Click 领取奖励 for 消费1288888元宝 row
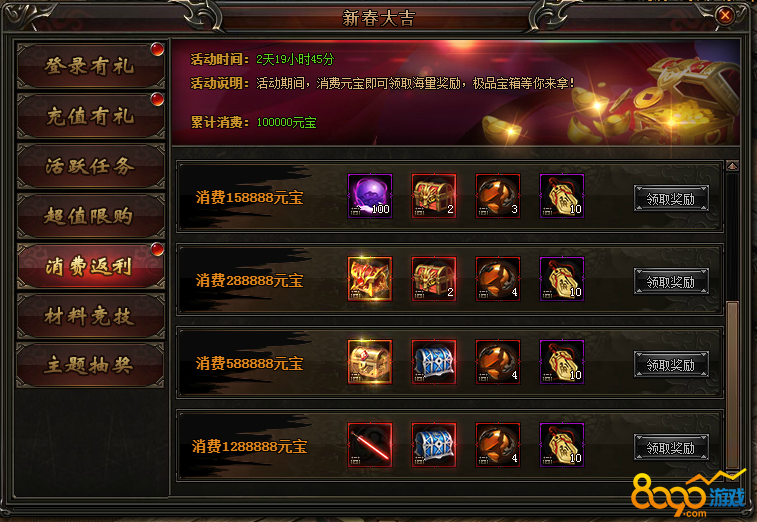Screen dimensions: 757x522 point(671,448)
